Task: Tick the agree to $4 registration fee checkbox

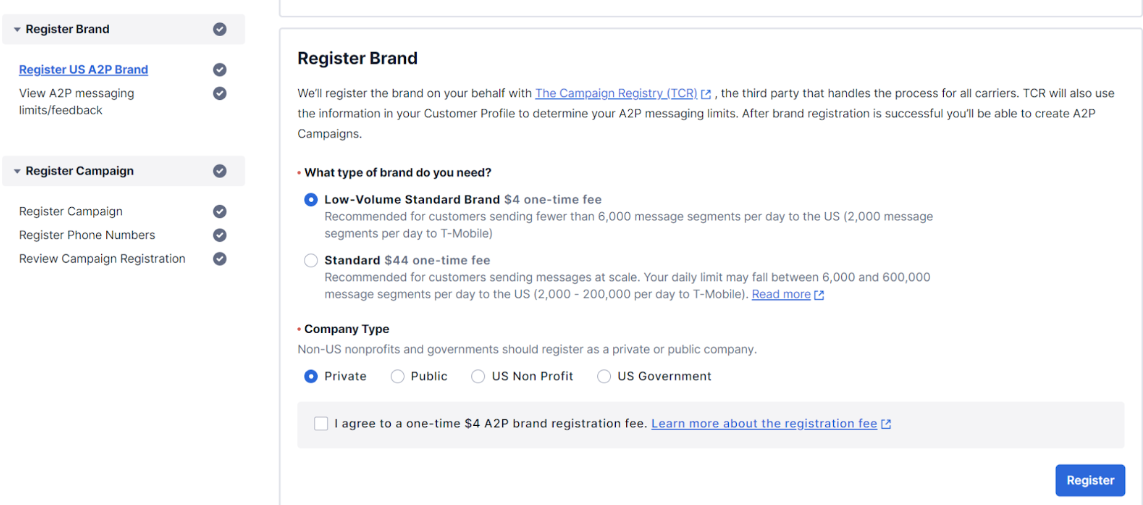Action: 321,423
